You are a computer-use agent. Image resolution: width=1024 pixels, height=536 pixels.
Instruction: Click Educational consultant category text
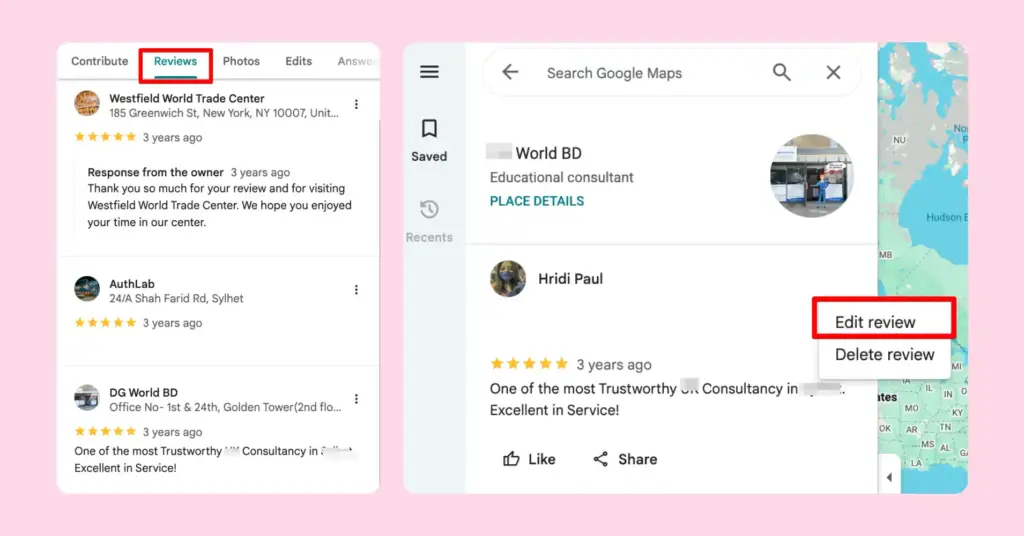coord(562,178)
